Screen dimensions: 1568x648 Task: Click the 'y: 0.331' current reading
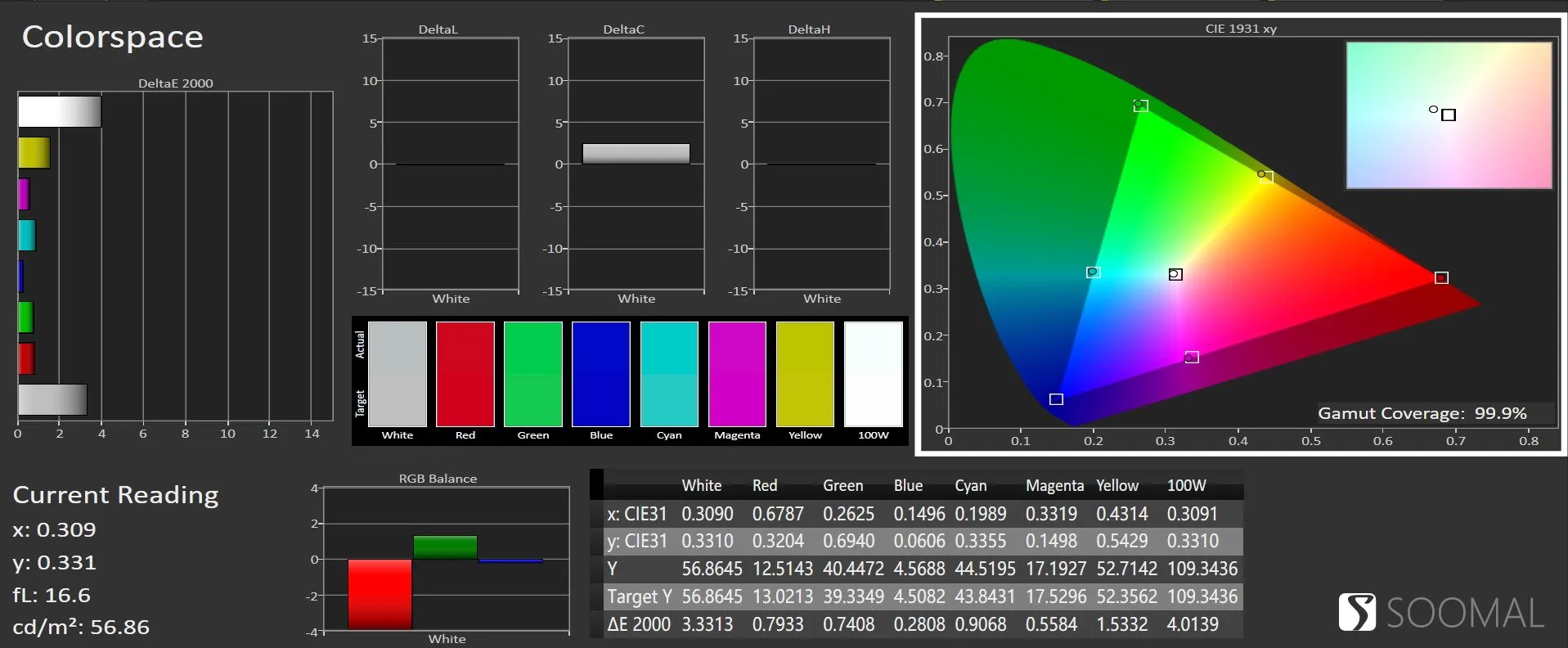pyautogui.click(x=54, y=562)
